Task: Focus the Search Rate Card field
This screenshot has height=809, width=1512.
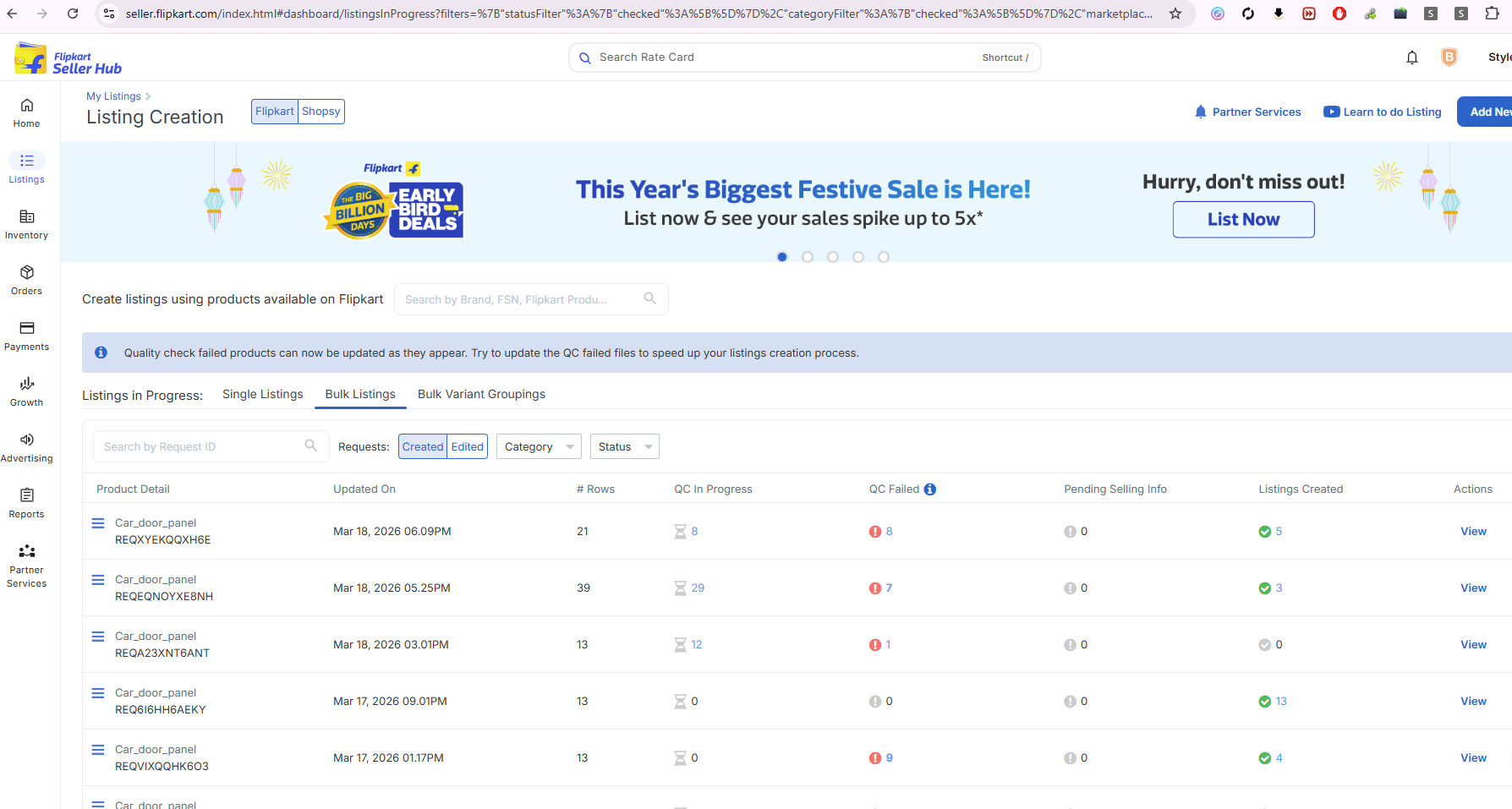Action: coord(804,57)
